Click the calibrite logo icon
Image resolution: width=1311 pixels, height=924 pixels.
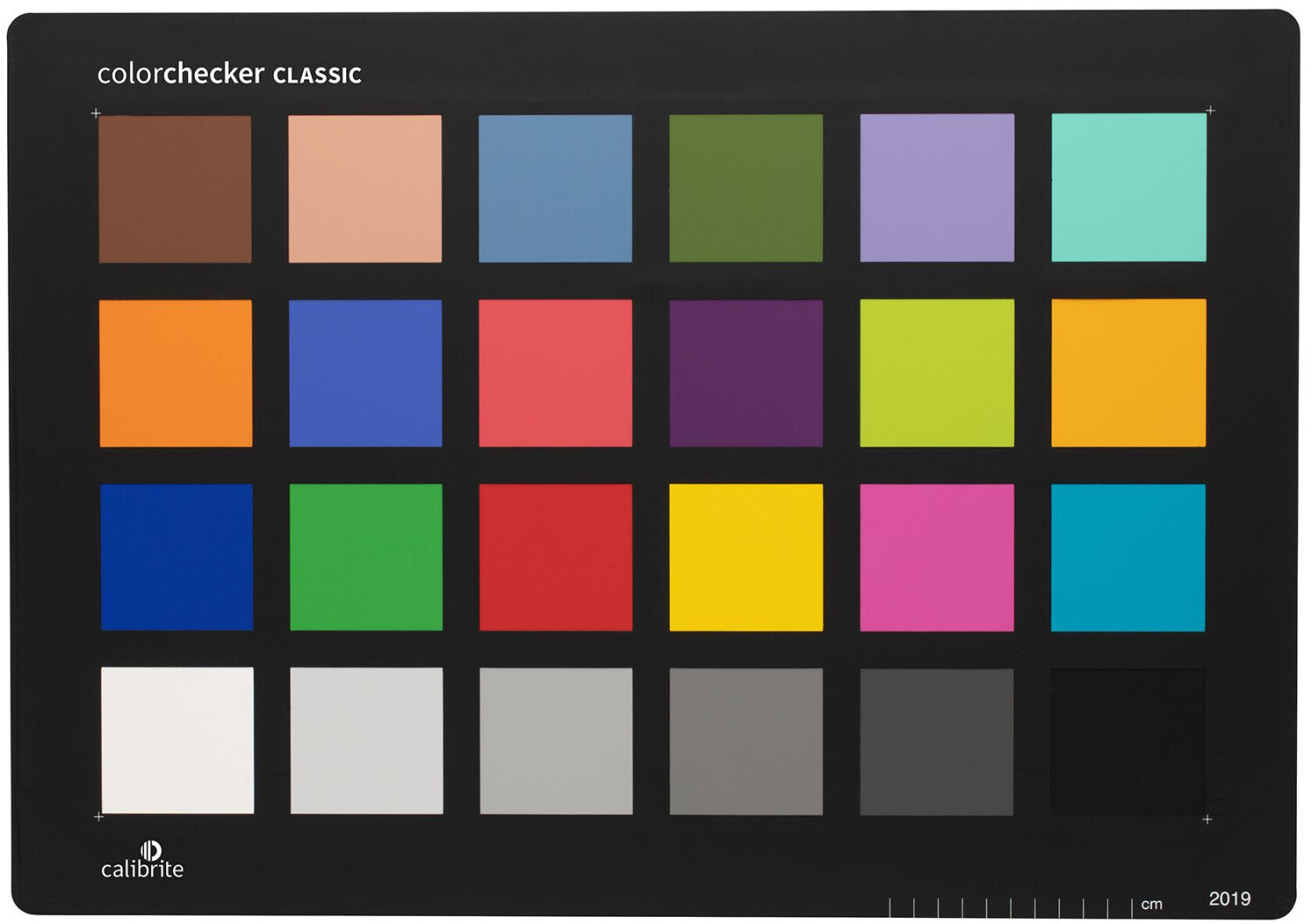point(150,851)
